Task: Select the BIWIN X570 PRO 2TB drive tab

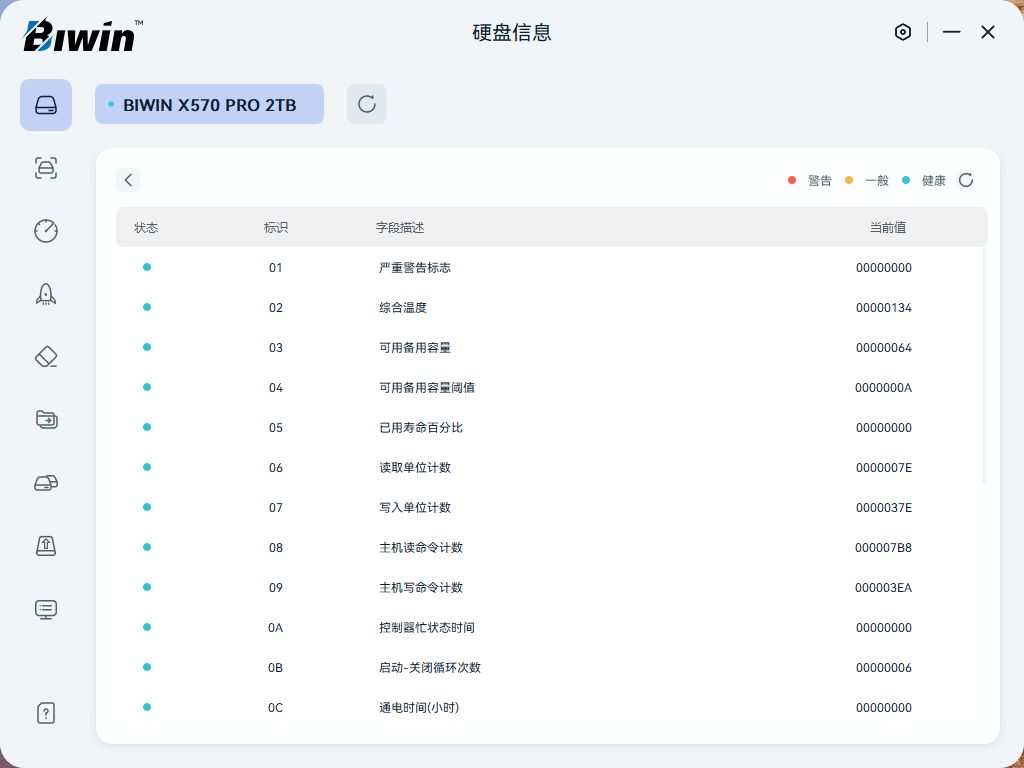Action: (209, 104)
